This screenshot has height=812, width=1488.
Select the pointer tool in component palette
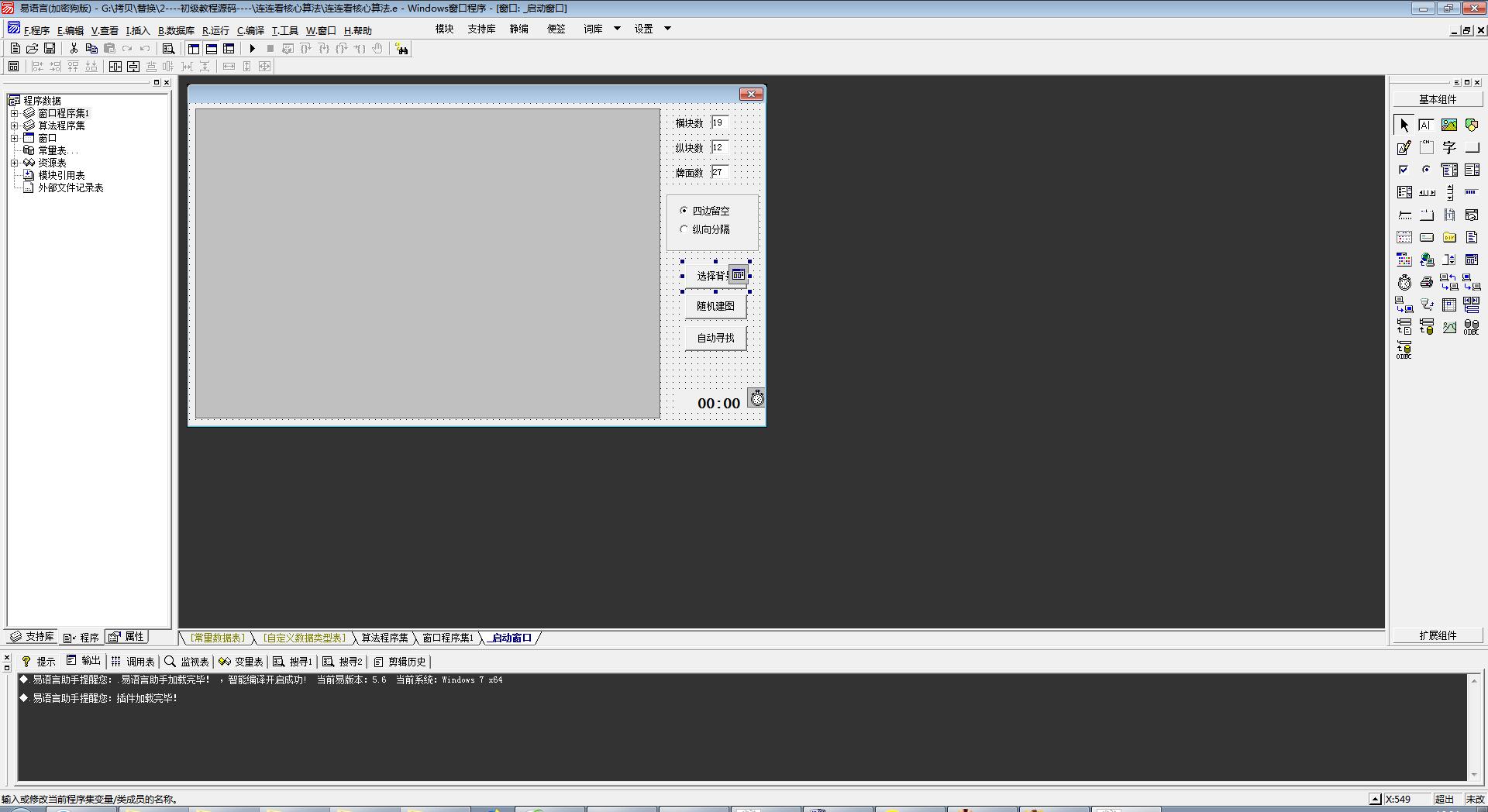(x=1404, y=125)
